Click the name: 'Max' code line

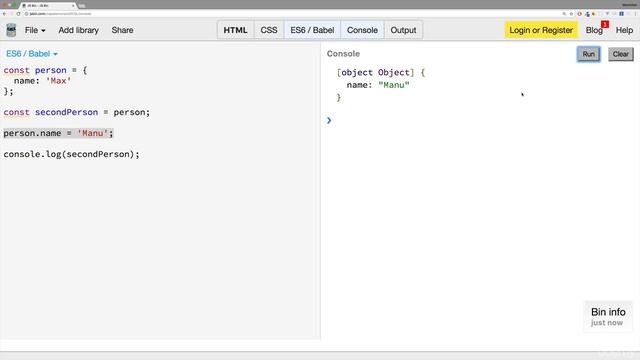[42, 81]
